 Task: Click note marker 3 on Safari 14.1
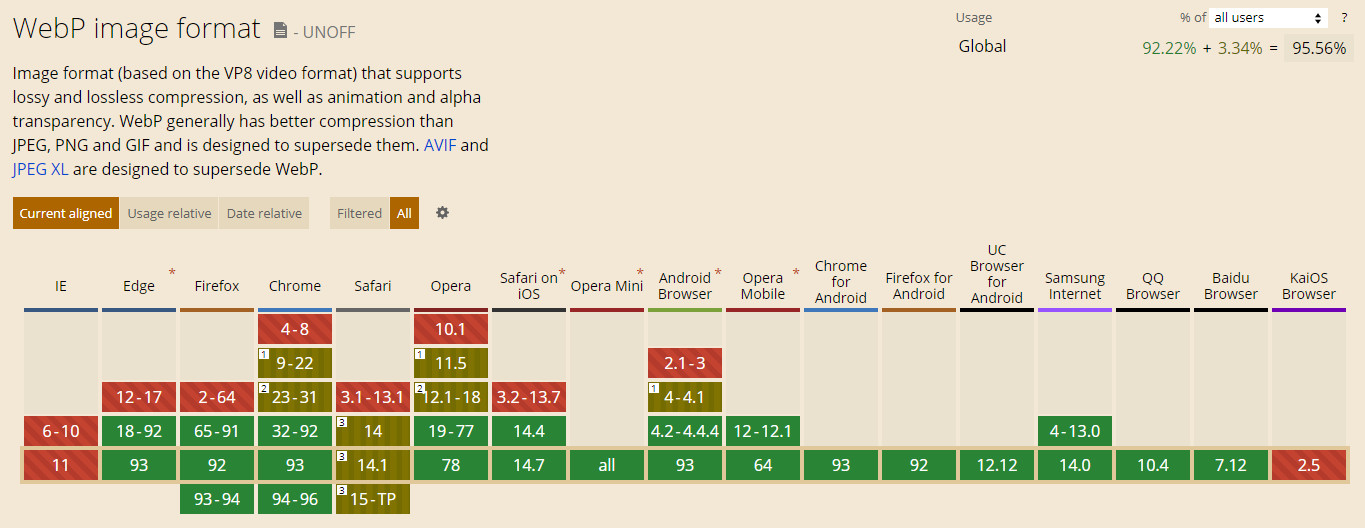point(341,456)
